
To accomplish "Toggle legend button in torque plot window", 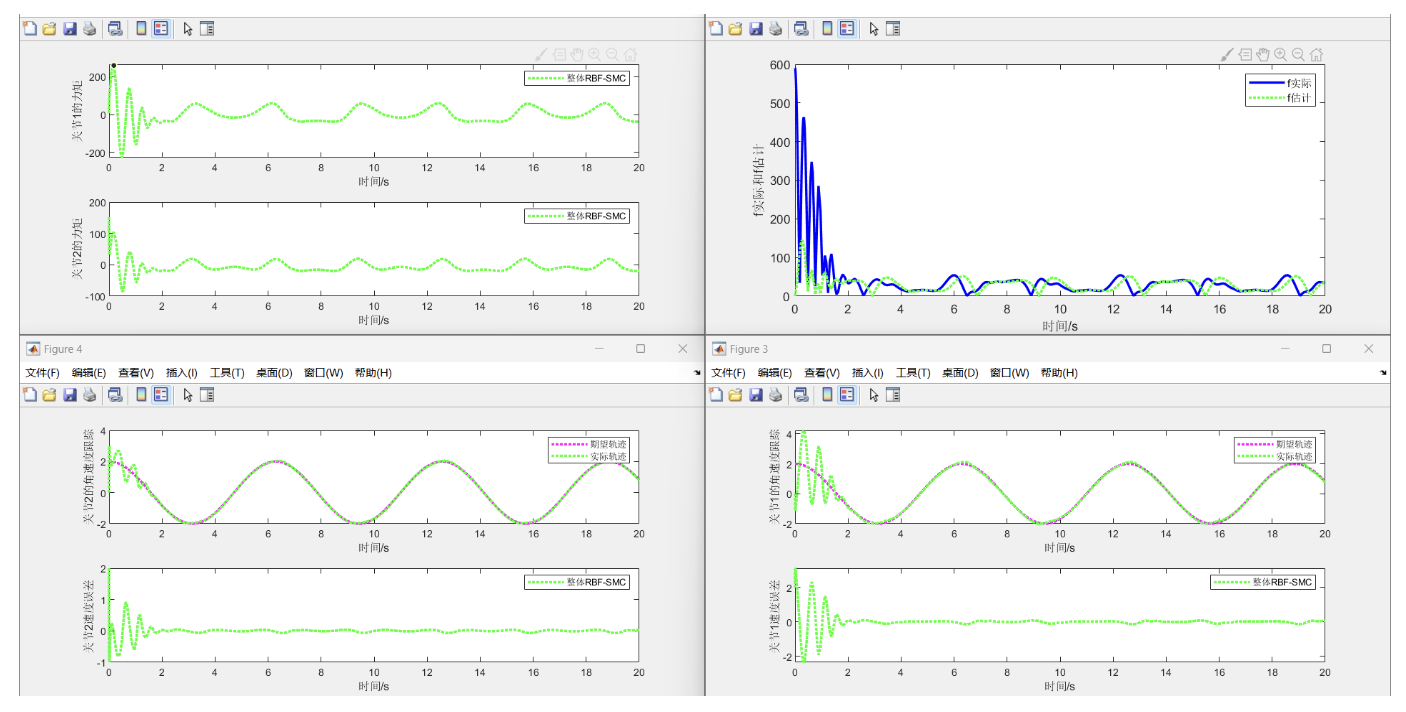I will point(161,29).
